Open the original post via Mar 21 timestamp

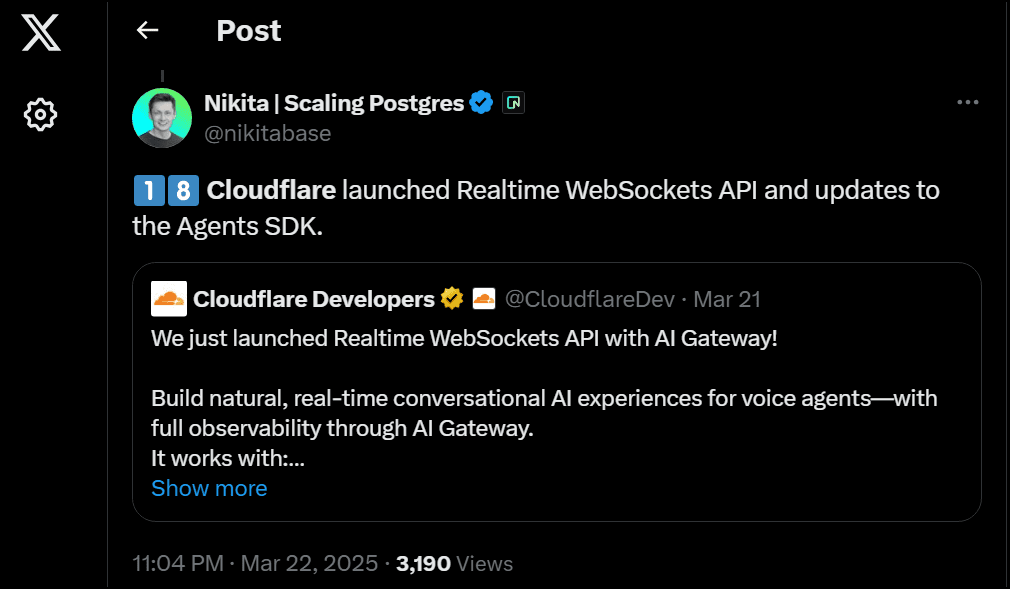[727, 298]
